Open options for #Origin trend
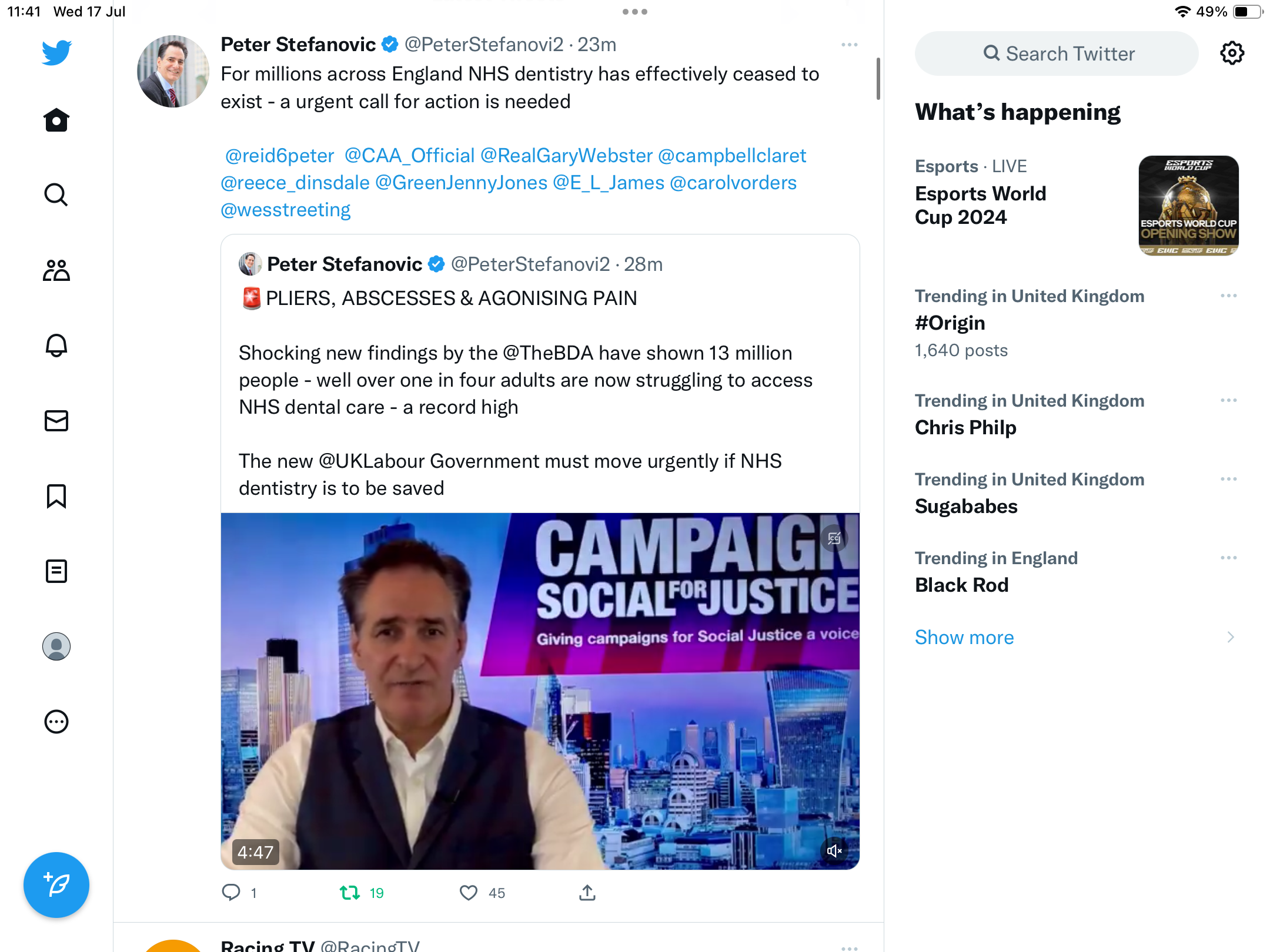Viewport: 1270px width, 952px height. (x=1228, y=296)
